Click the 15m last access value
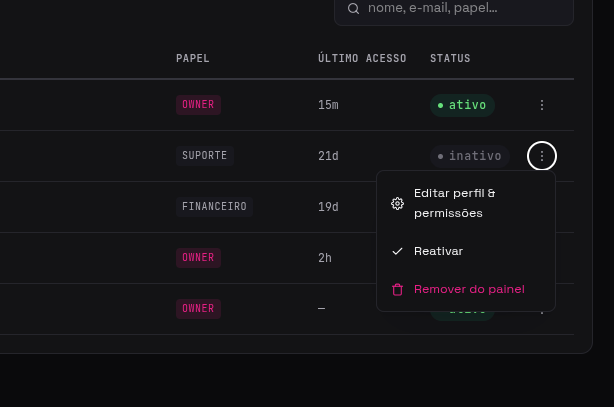This screenshot has height=407, width=614. pos(328,105)
